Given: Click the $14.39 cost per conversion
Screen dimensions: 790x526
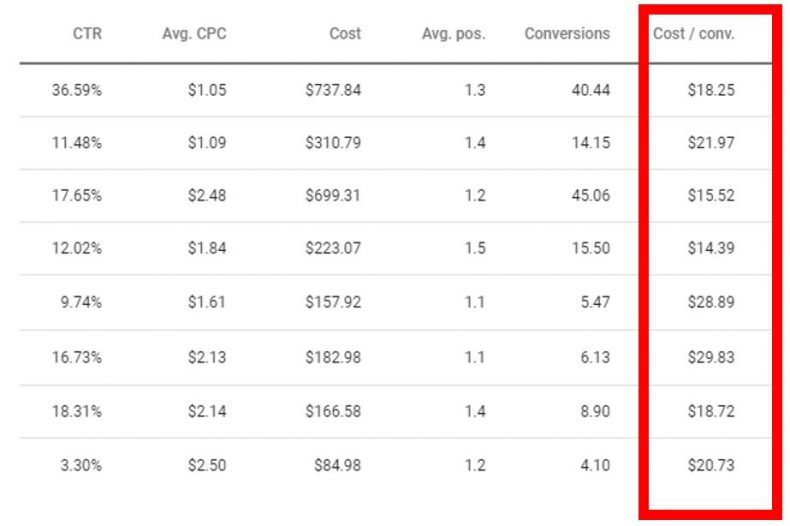Looking at the screenshot, I should pyautogui.click(x=711, y=249).
